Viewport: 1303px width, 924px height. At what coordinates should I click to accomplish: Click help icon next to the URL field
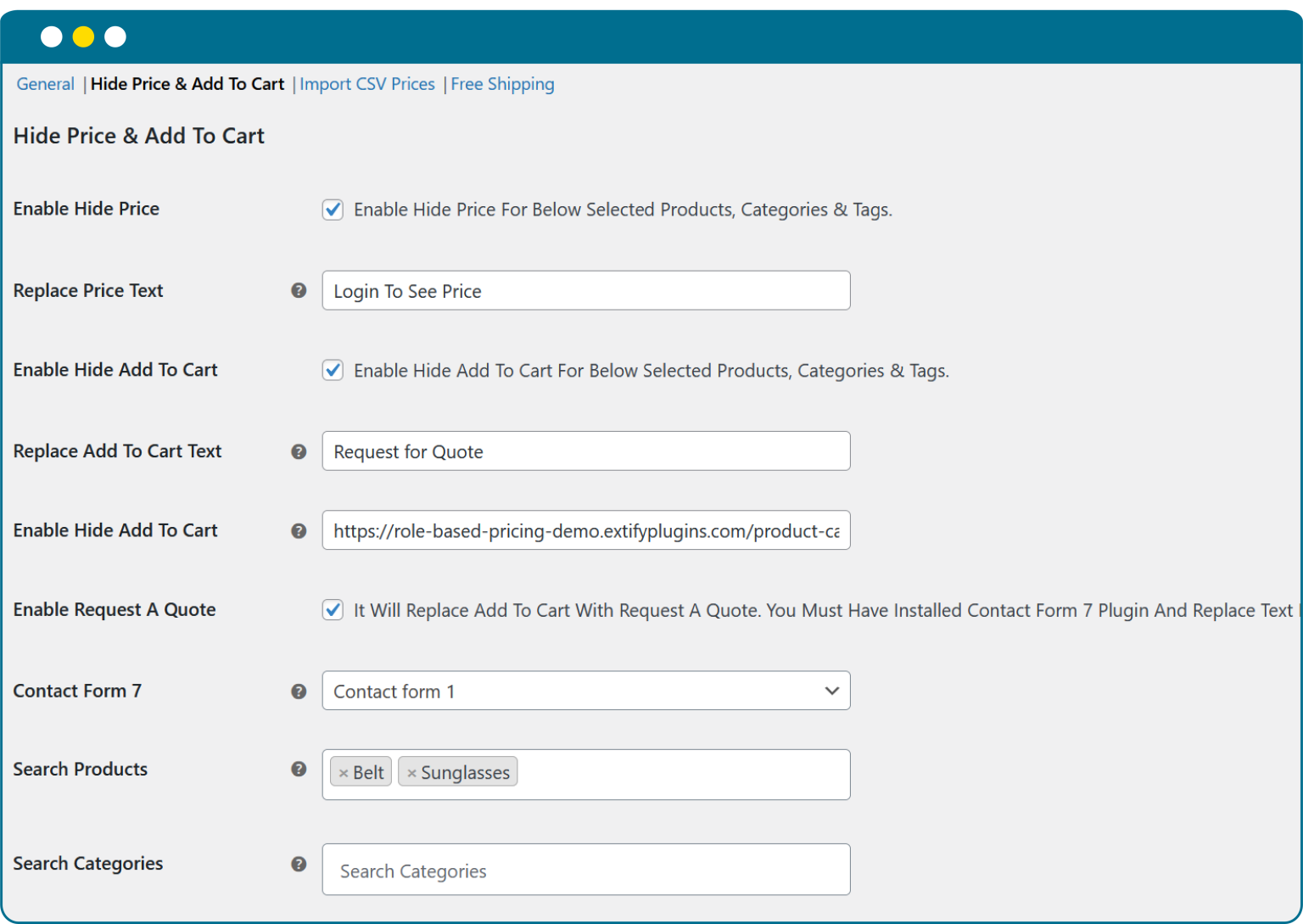(299, 530)
